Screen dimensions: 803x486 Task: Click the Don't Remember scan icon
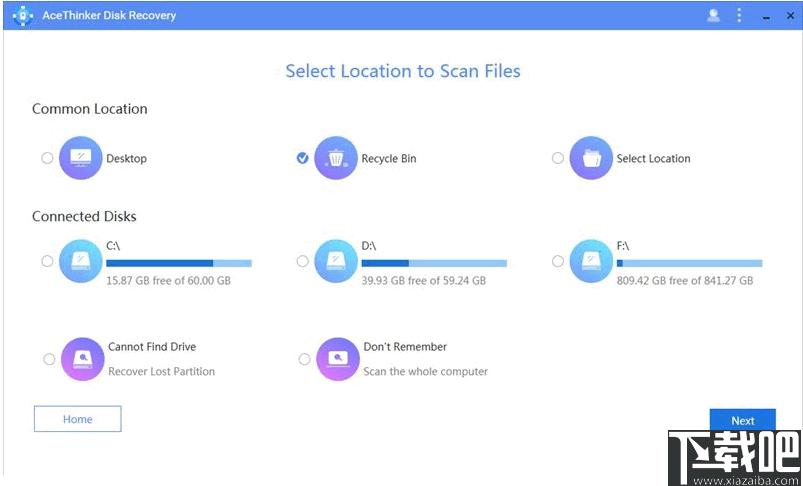tap(338, 359)
